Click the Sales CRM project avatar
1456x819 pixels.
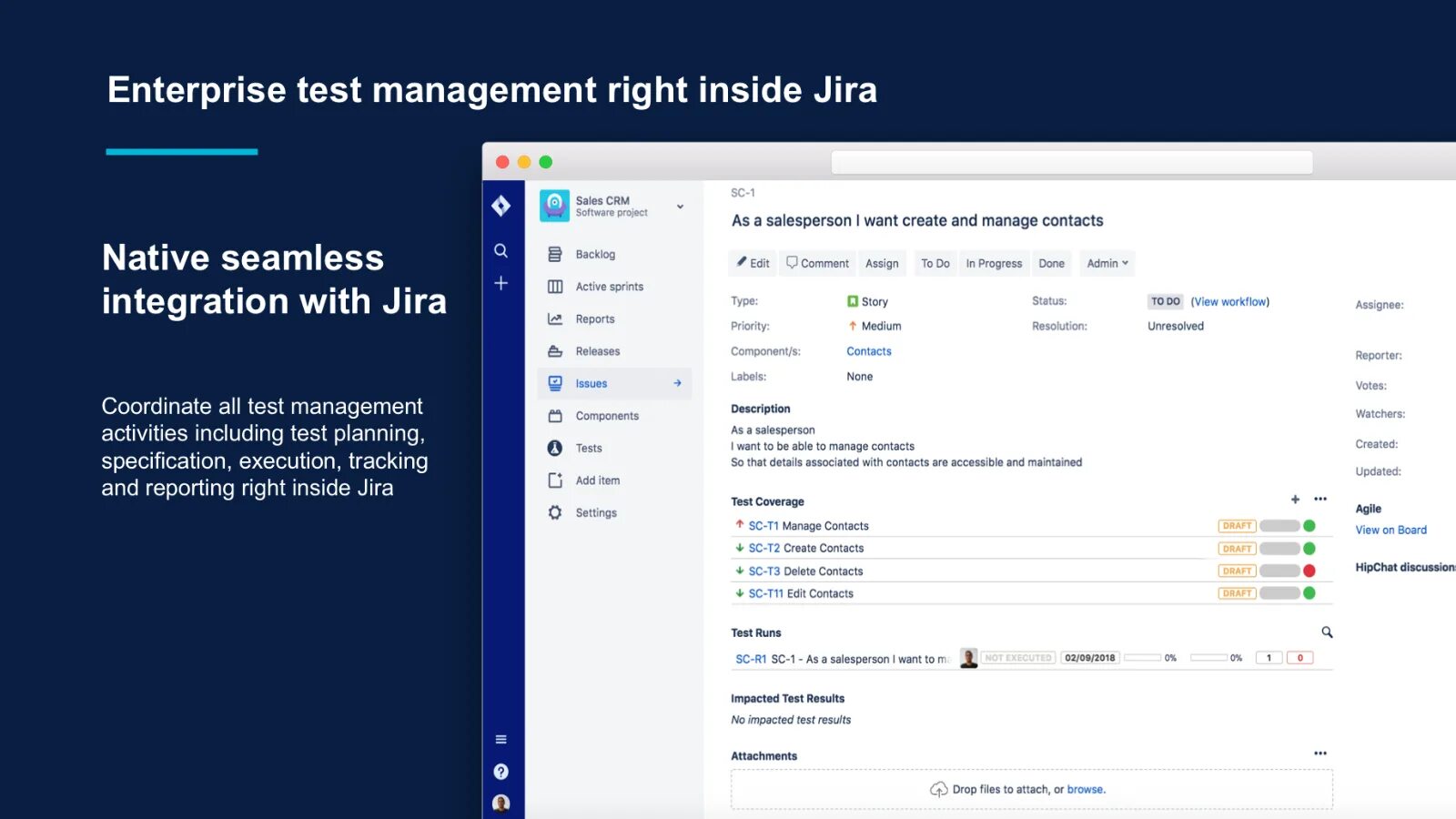point(554,206)
